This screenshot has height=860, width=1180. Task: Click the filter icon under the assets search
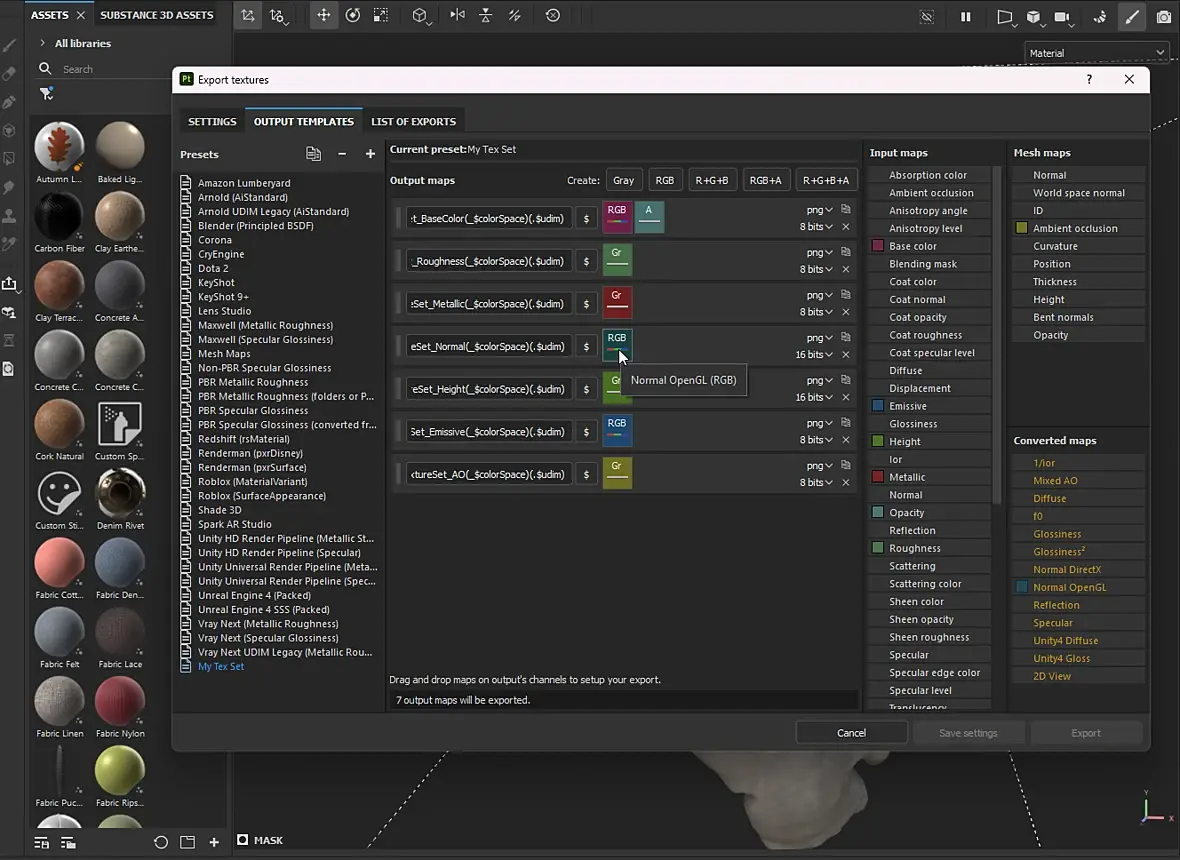[x=46, y=93]
